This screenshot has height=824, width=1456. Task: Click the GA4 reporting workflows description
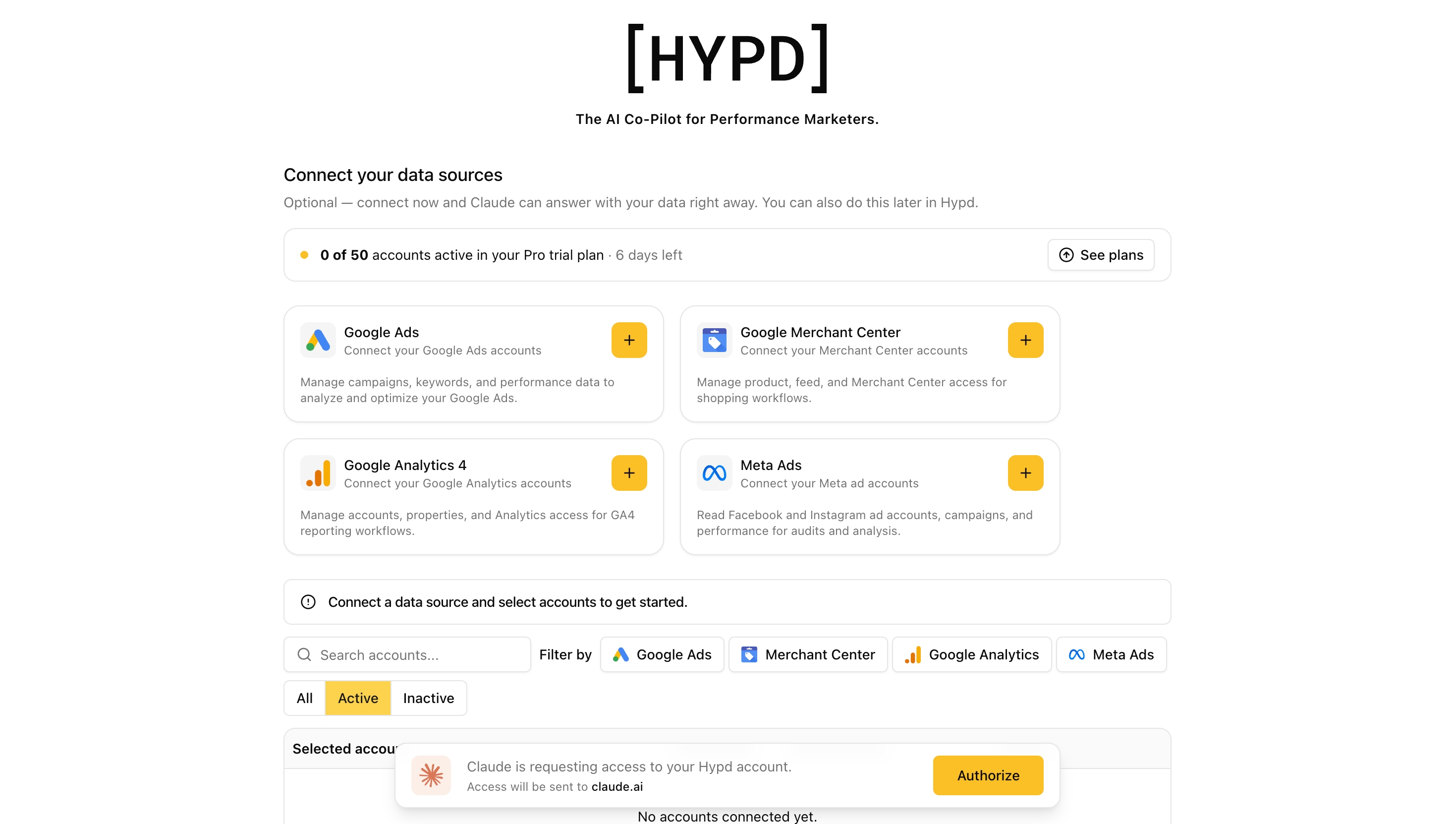[x=467, y=523]
